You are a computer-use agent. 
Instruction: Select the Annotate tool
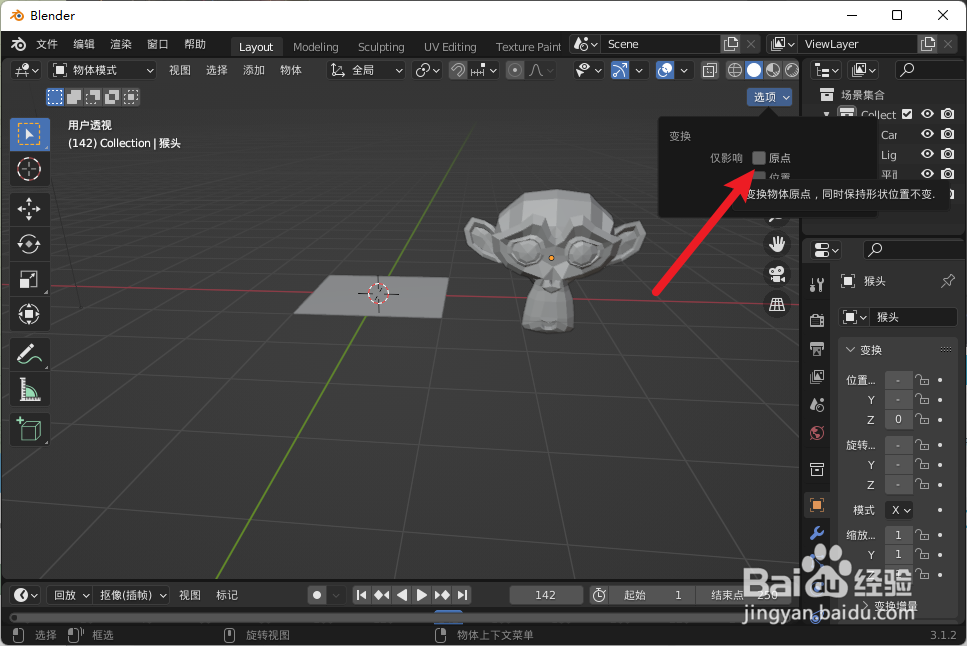pyautogui.click(x=29, y=354)
